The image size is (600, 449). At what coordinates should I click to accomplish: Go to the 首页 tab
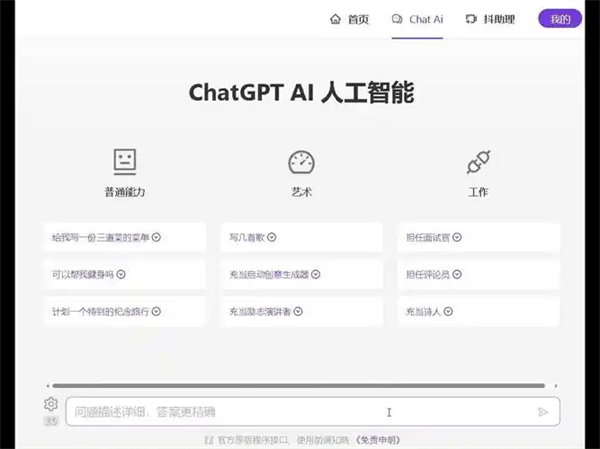tap(349, 19)
